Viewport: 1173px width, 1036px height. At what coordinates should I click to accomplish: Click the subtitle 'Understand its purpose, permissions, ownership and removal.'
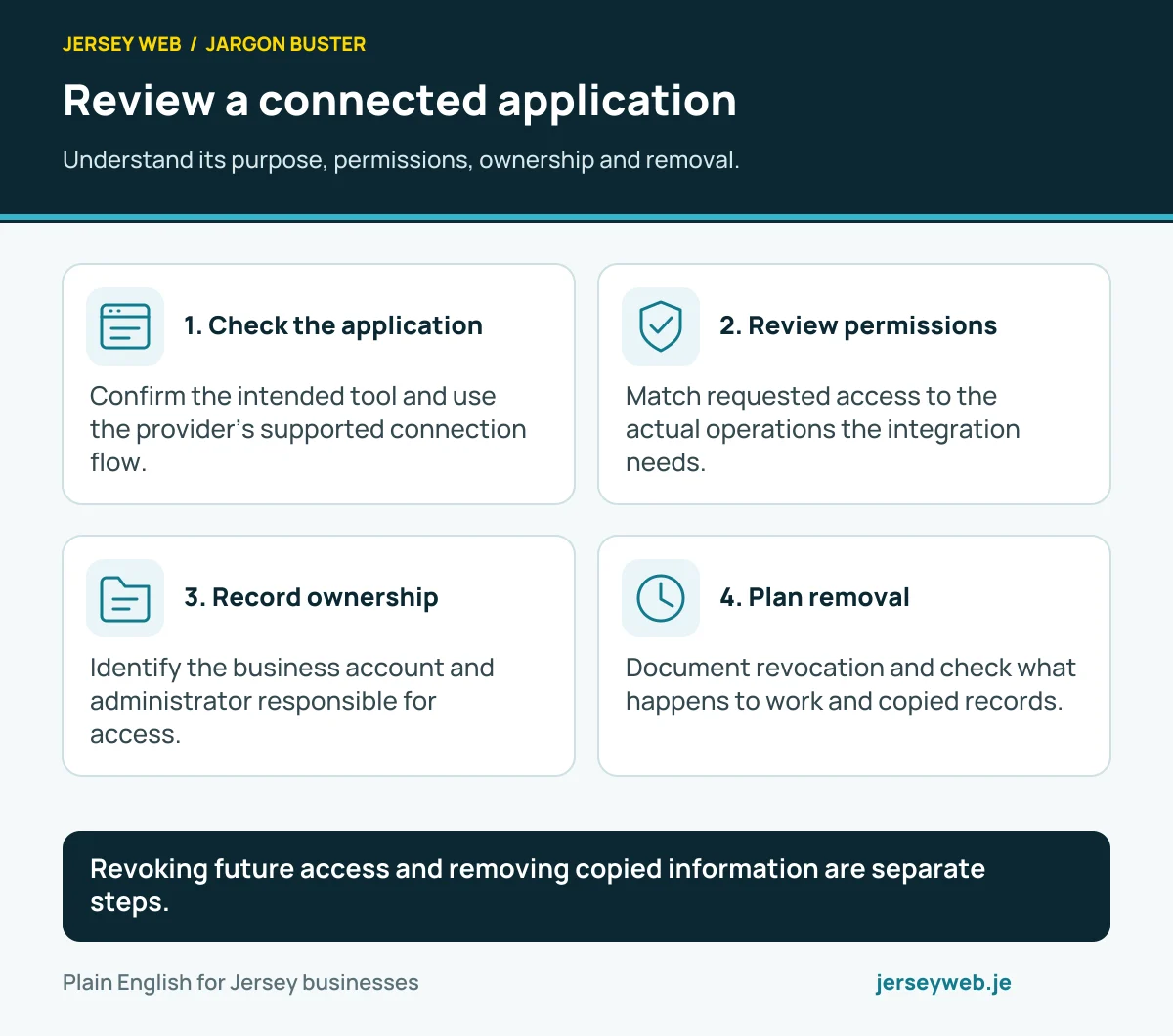click(401, 160)
